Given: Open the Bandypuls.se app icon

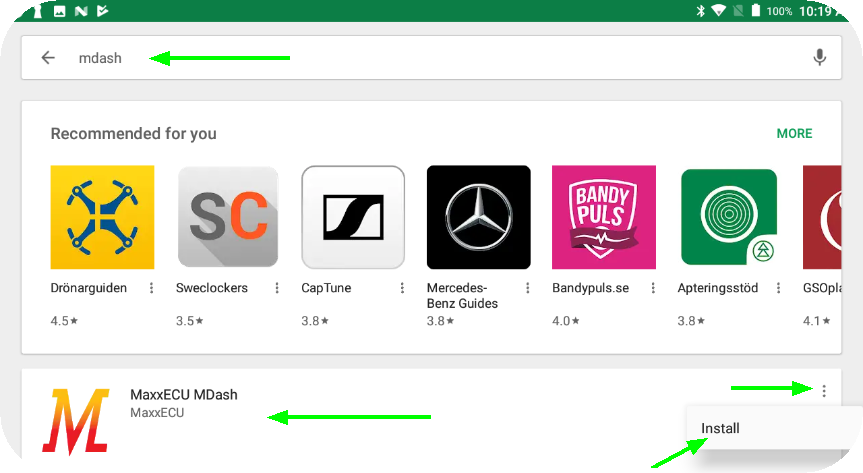Looking at the screenshot, I should point(604,217).
